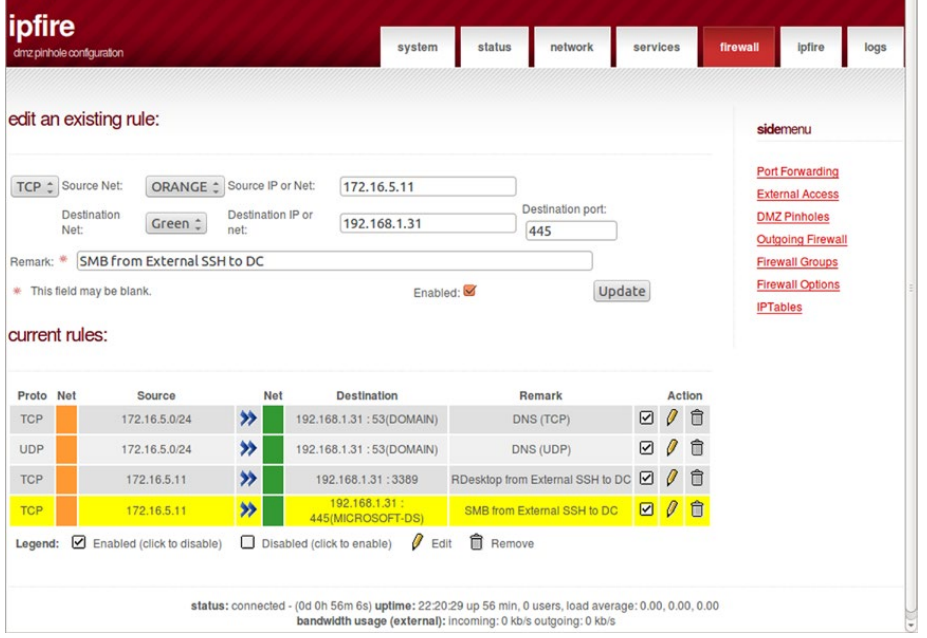927x638 pixels.
Task: Edit the RDesktop rule using pencil icon
Action: pyautogui.click(x=670, y=475)
